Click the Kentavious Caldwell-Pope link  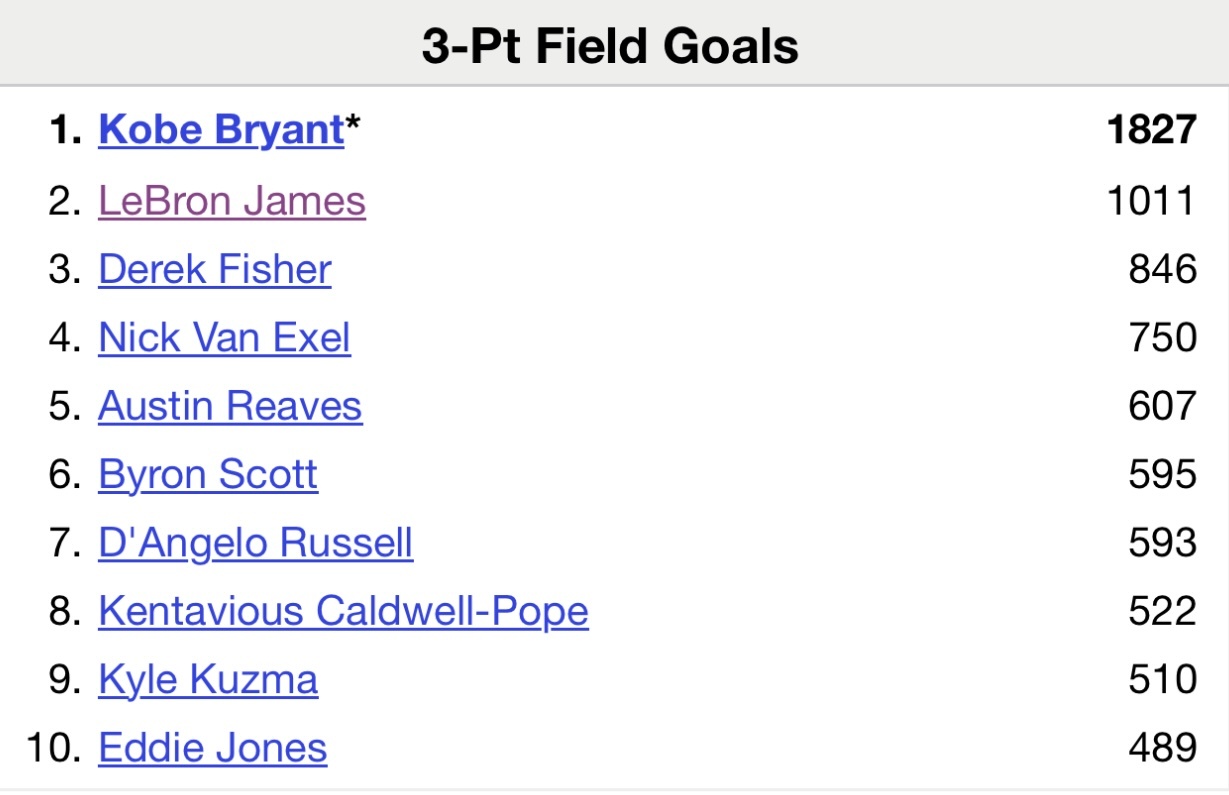343,611
